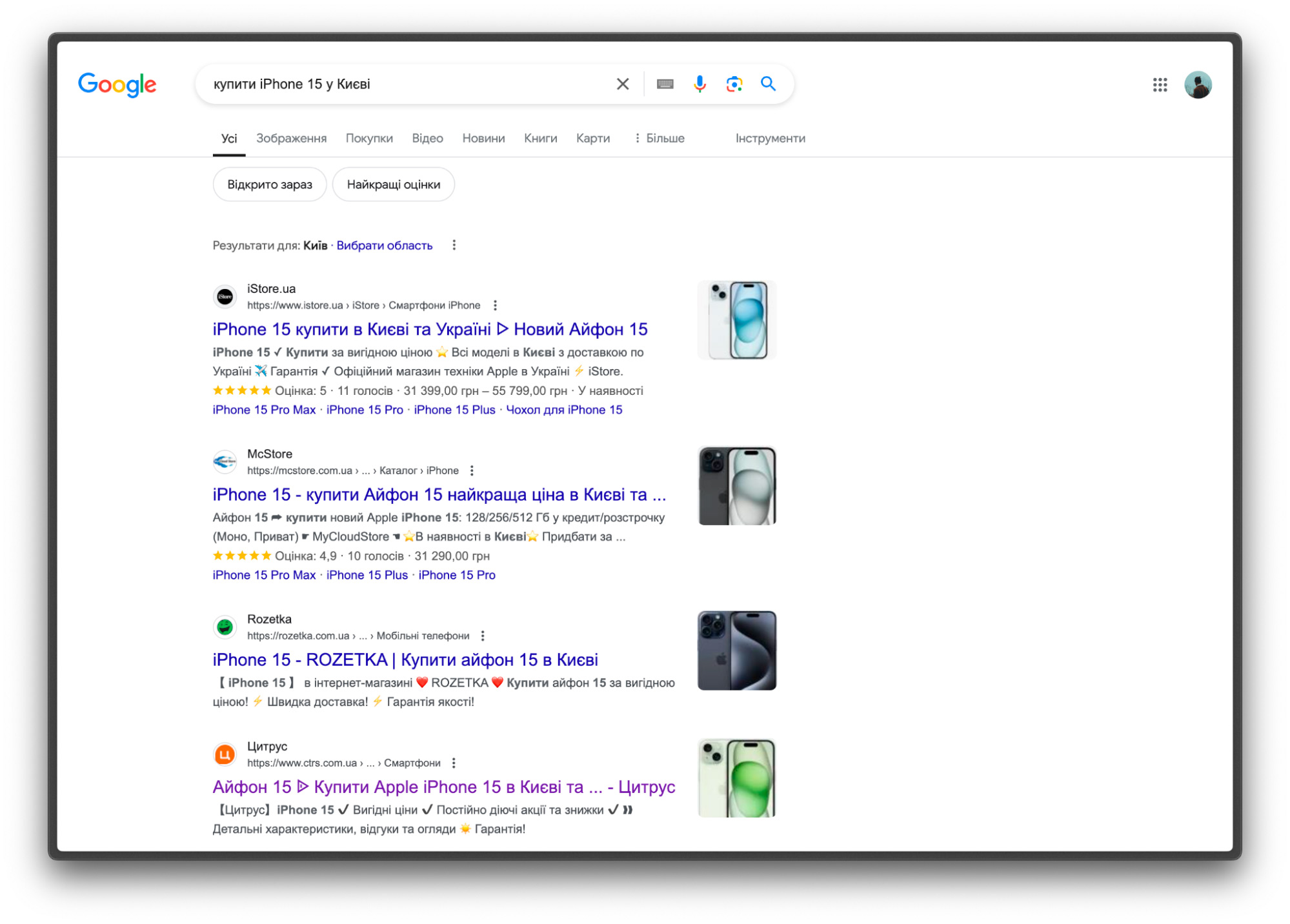Click the iStore.ua site name
This screenshot has width=1290, height=924.
coord(271,288)
